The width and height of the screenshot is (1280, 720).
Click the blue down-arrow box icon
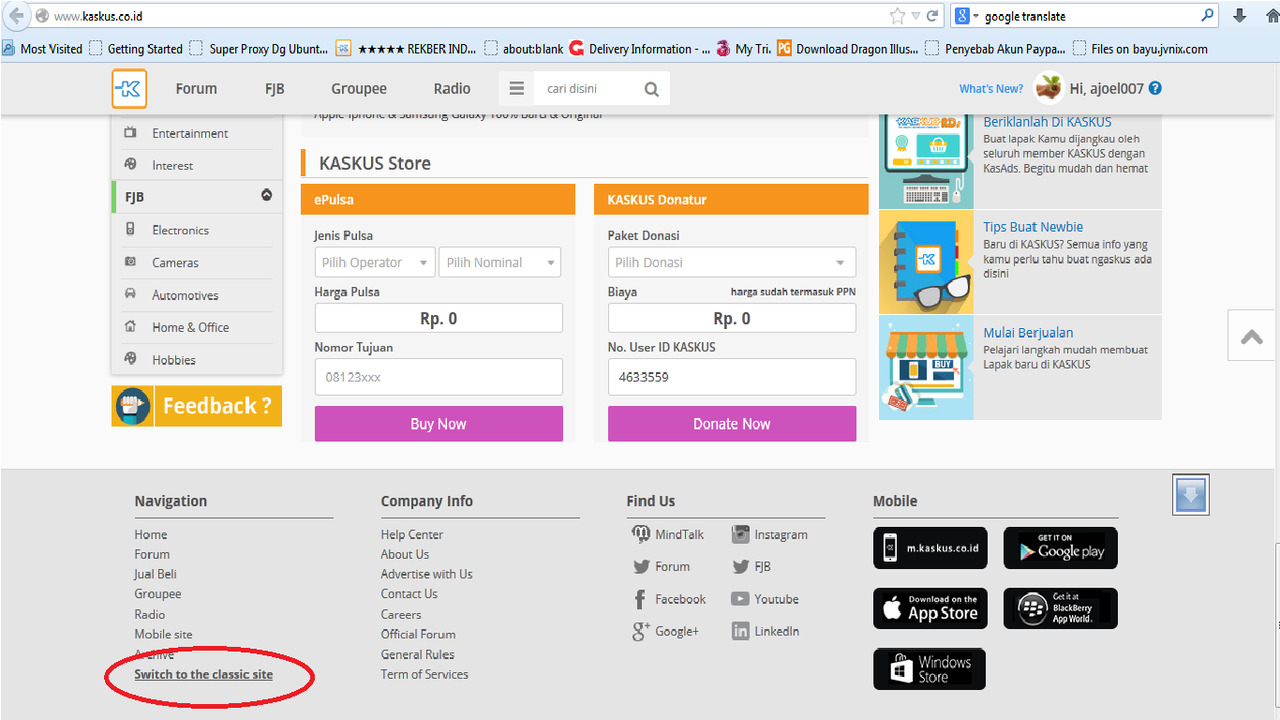click(1191, 494)
